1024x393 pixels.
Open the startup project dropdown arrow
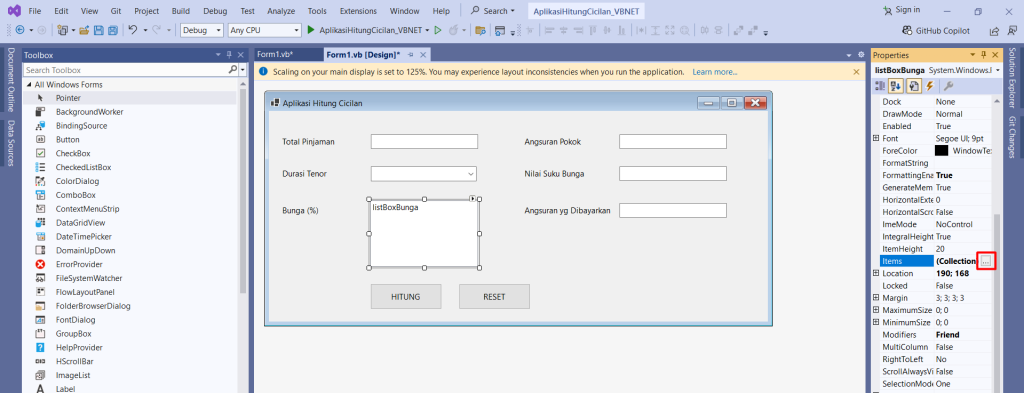(x=428, y=30)
